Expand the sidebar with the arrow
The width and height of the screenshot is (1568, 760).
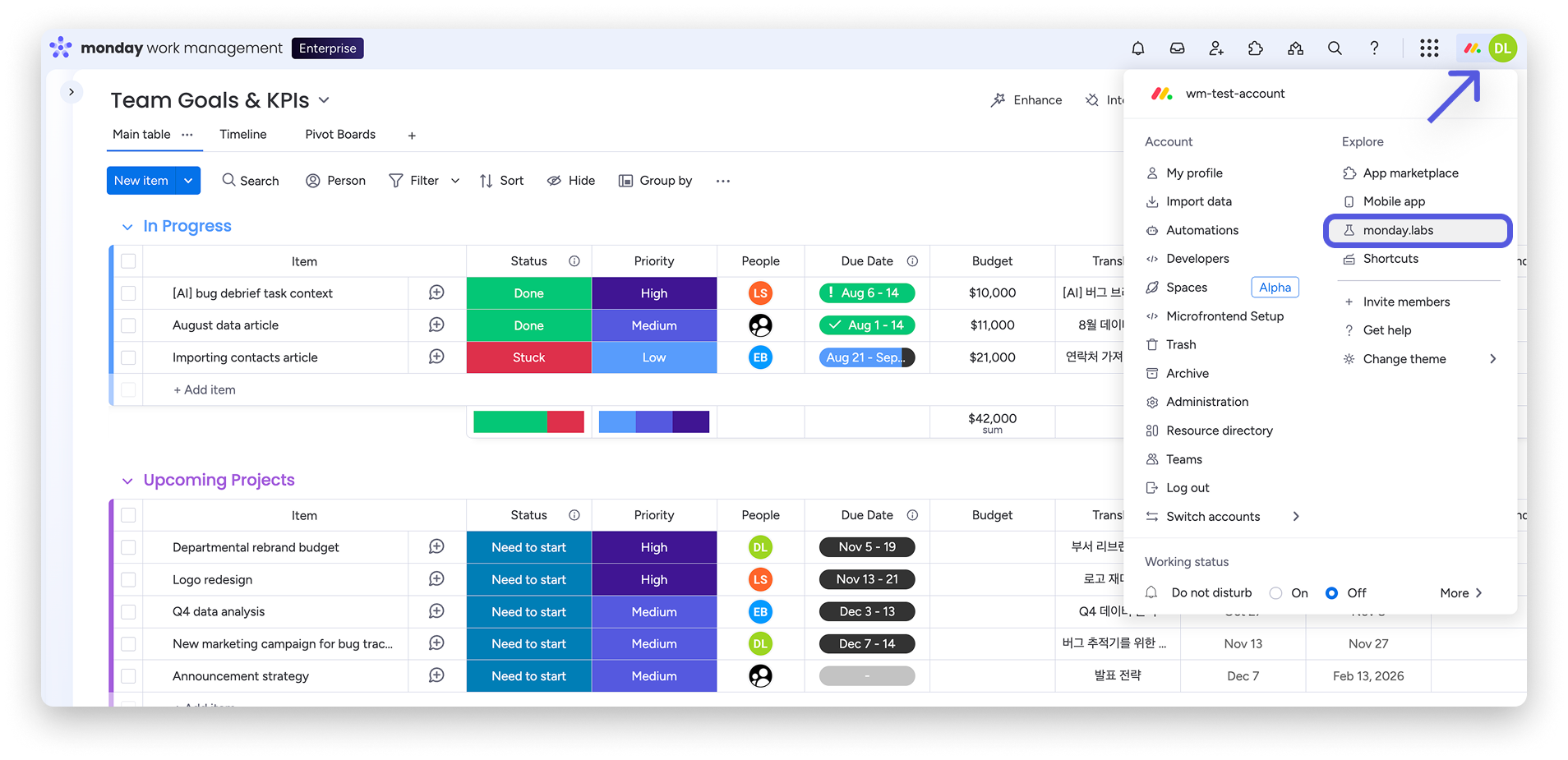click(71, 92)
